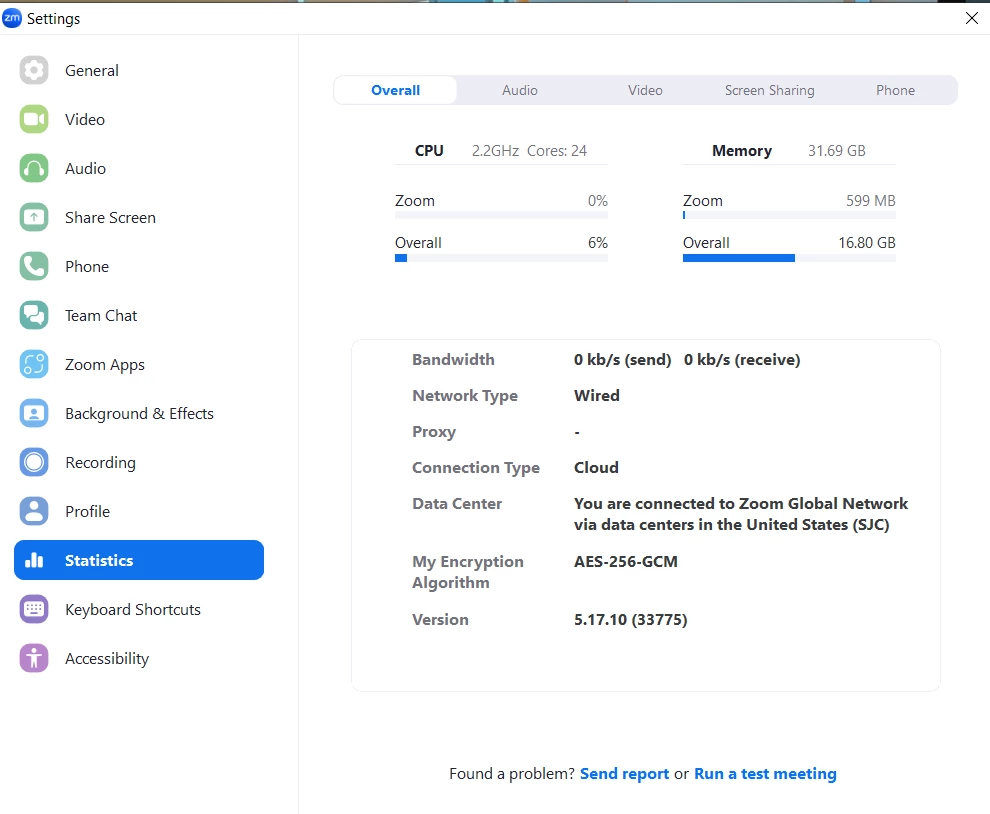Switch to the Screen Sharing tab
This screenshot has height=814, width=990.
(x=769, y=90)
